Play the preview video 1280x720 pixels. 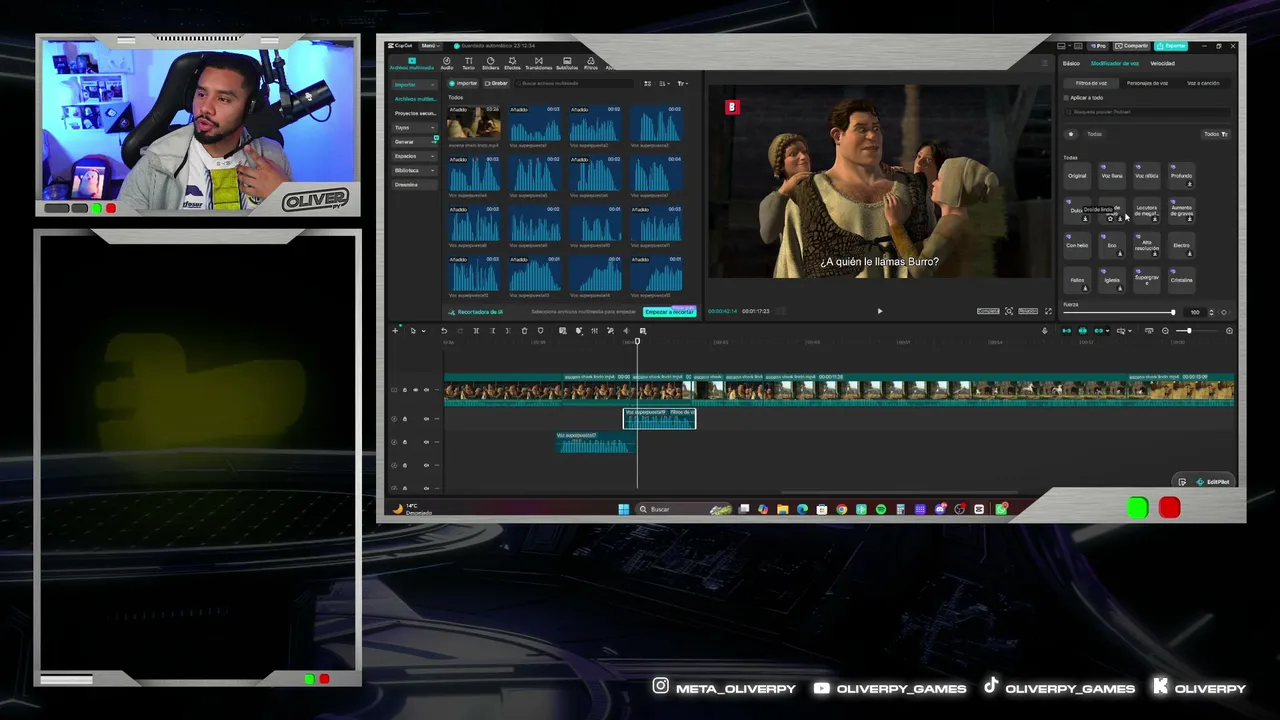pos(880,311)
